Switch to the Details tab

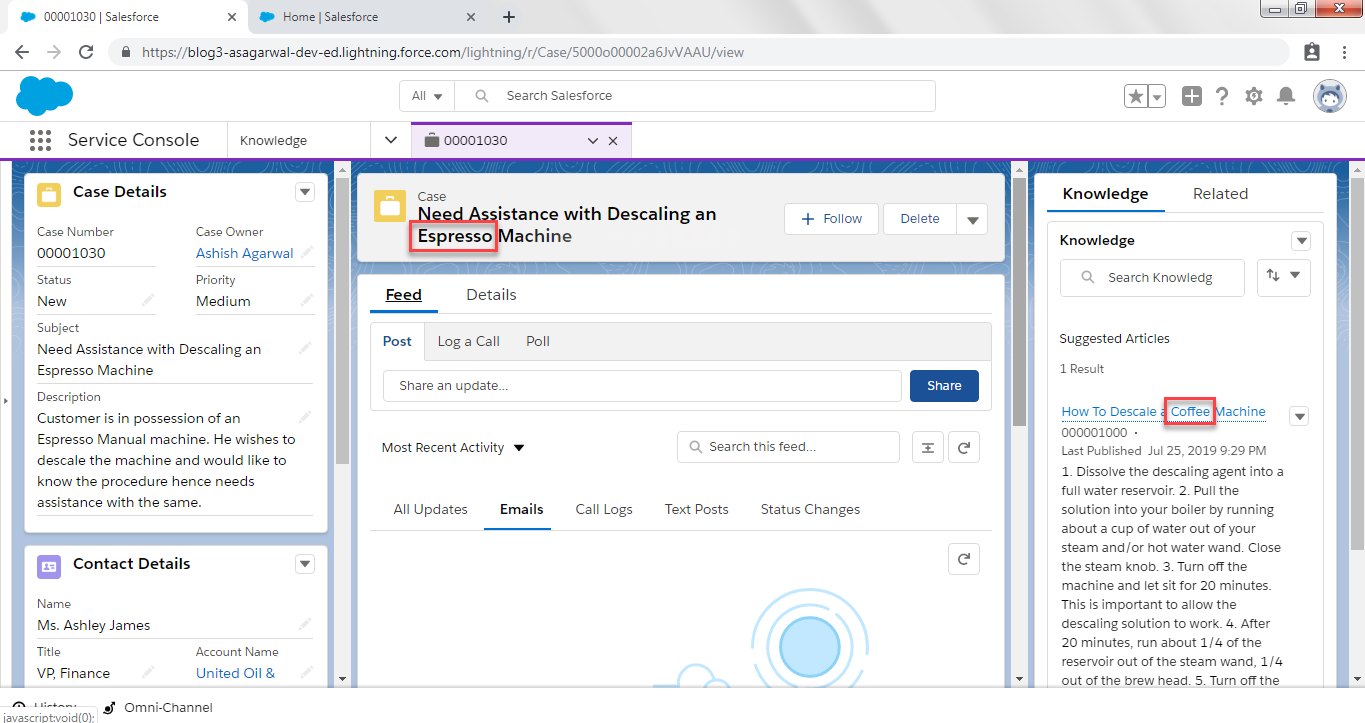(491, 295)
